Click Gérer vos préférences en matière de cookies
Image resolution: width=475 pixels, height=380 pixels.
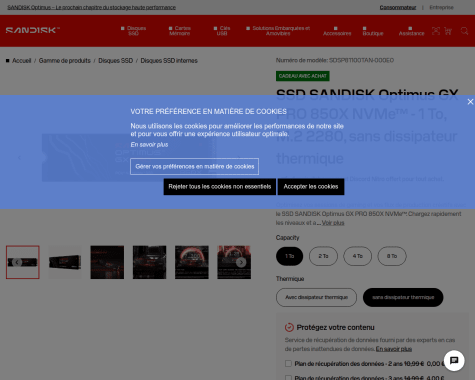coord(195,166)
